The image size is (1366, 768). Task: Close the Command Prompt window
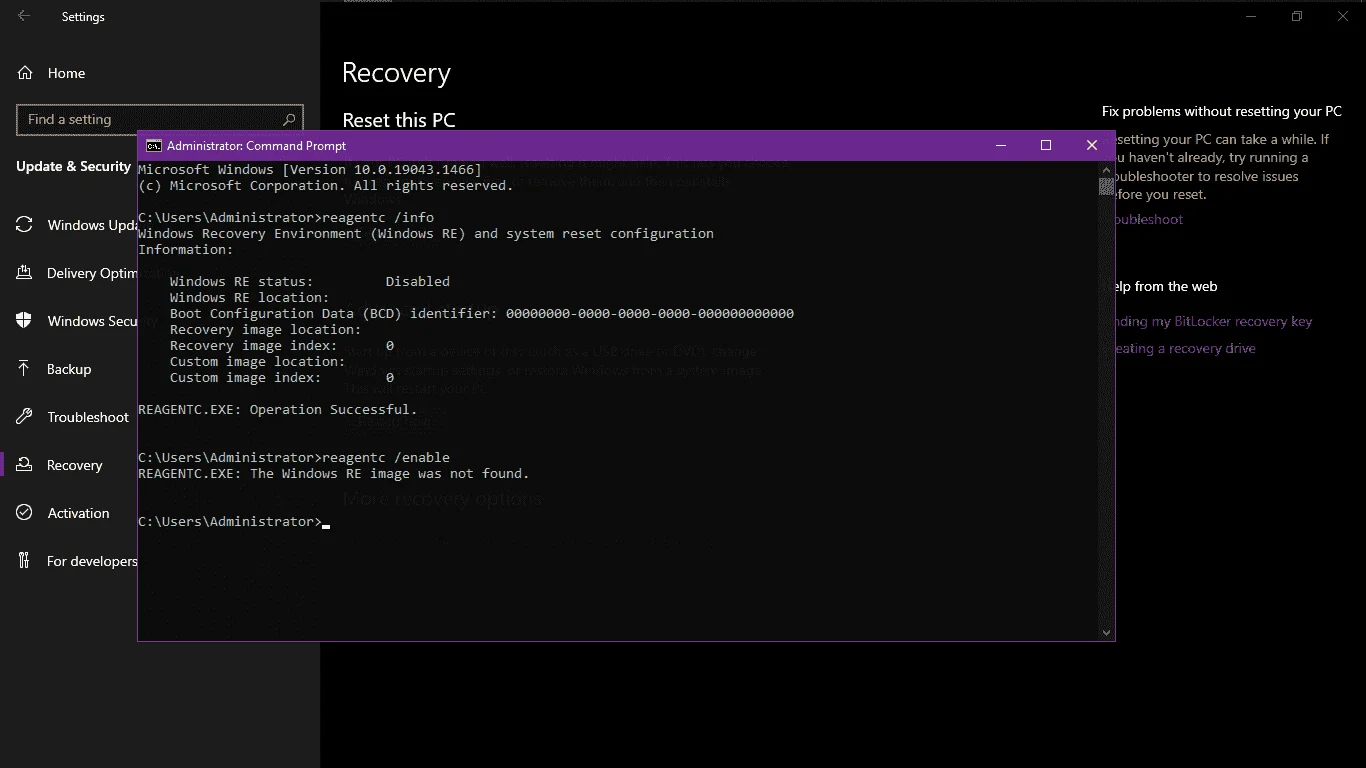(x=1092, y=145)
